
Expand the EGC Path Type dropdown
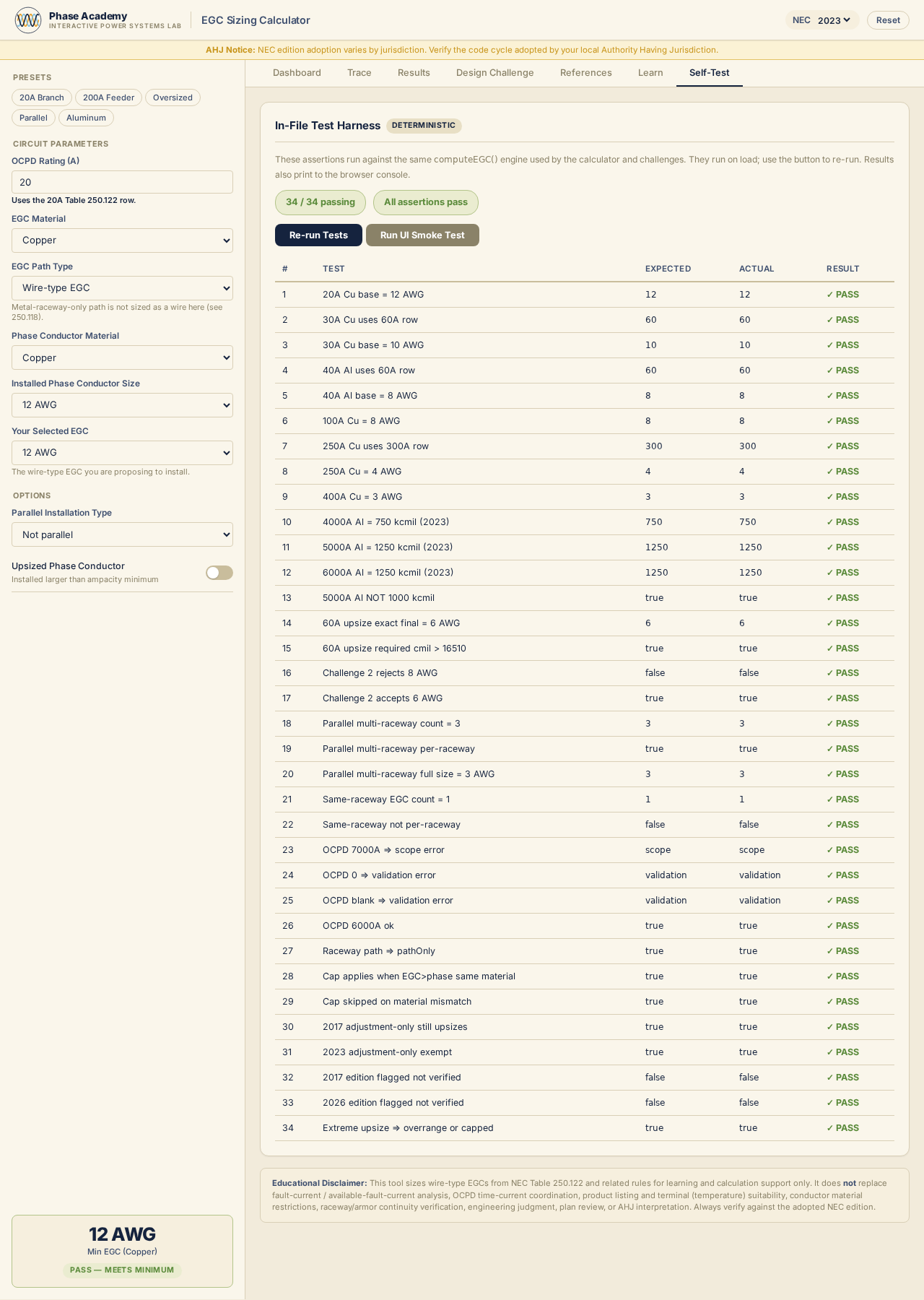tap(122, 288)
